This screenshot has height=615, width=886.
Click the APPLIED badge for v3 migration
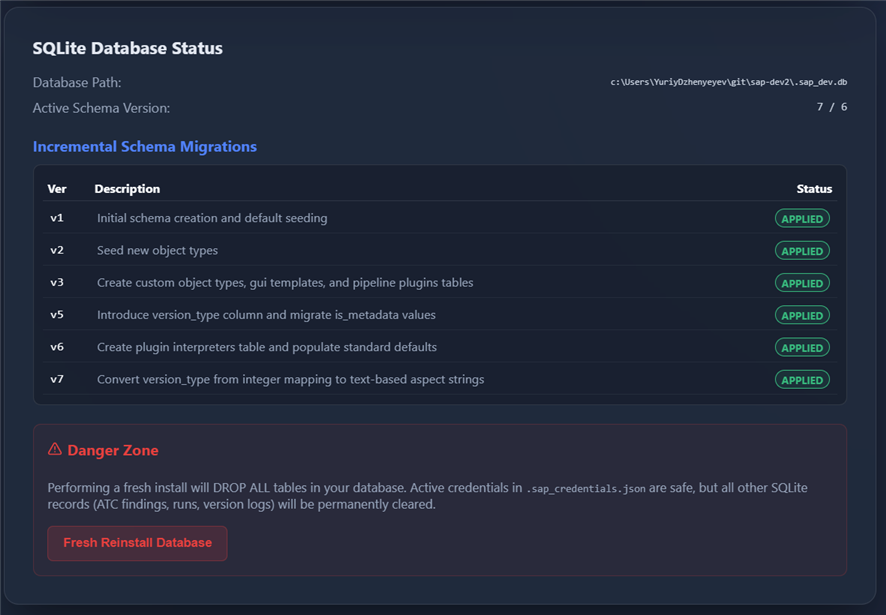point(802,283)
